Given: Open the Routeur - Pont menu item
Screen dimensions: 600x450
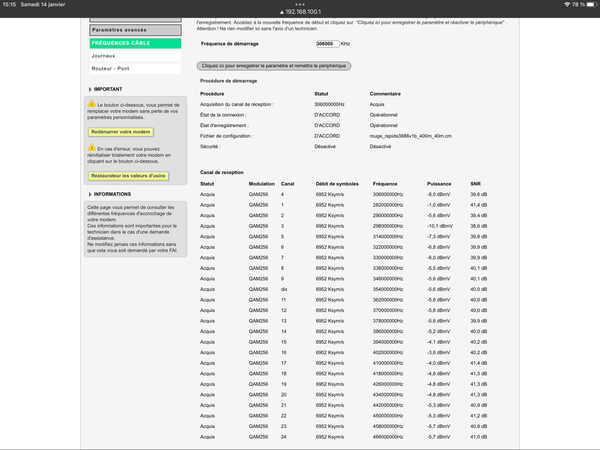Looking at the screenshot, I should coord(135,68).
